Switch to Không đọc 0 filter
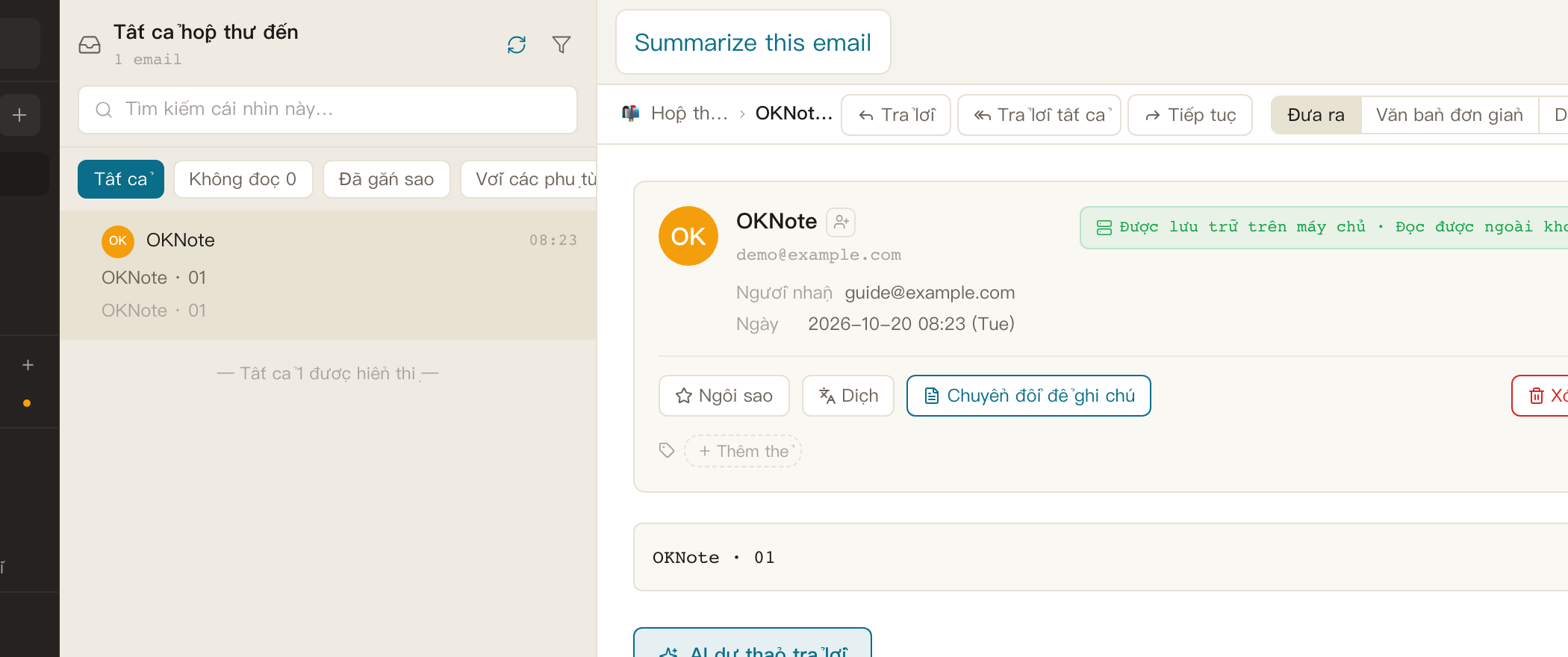1568x657 pixels. click(243, 179)
